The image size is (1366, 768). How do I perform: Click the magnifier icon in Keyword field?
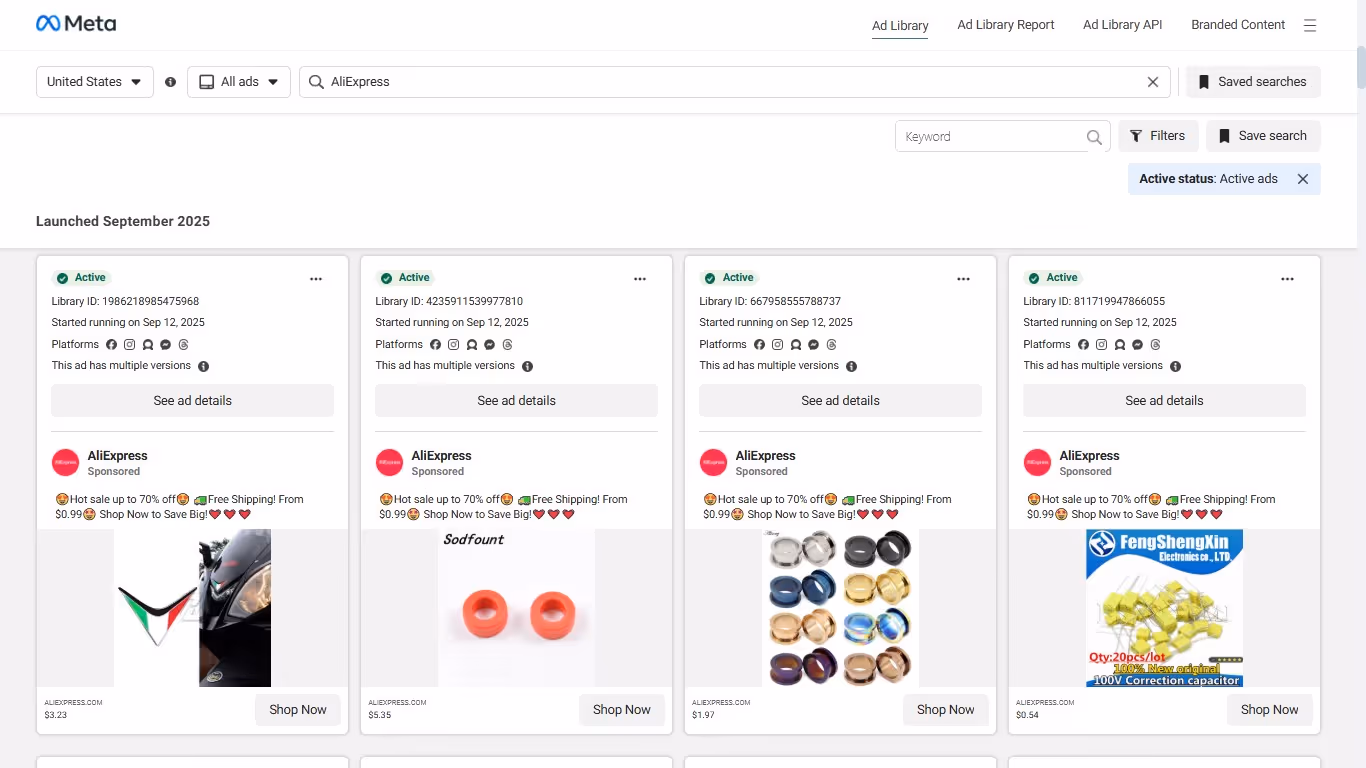click(1094, 137)
